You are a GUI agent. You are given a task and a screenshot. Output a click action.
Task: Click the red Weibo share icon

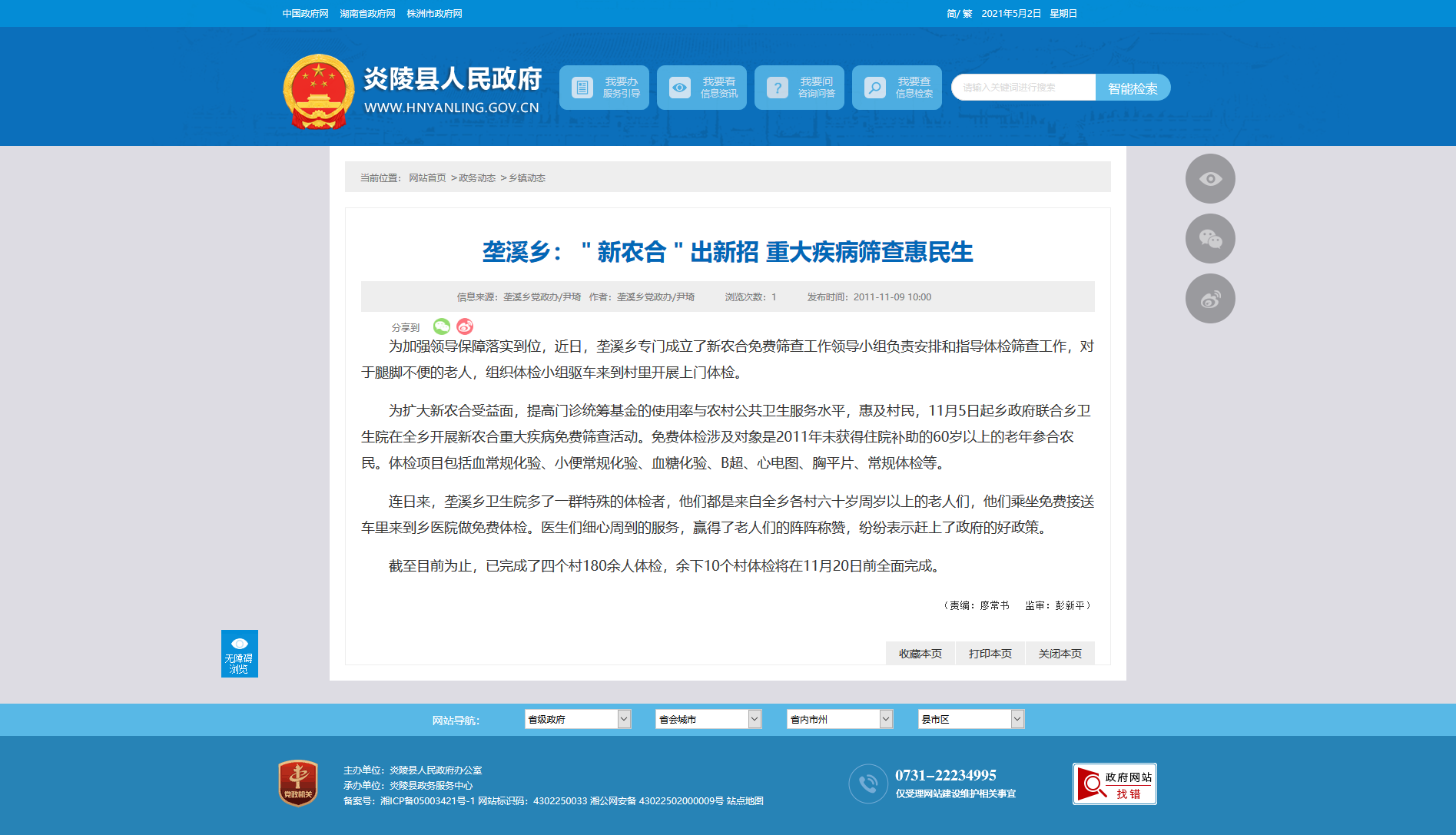tap(465, 326)
